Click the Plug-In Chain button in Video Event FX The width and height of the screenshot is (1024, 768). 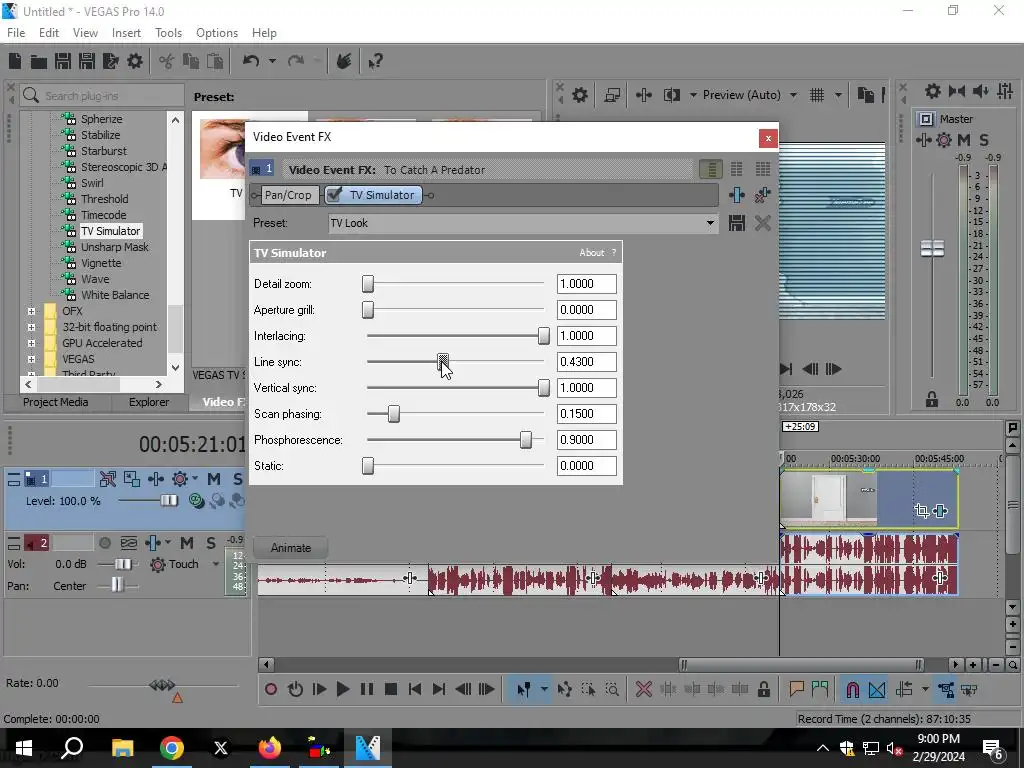click(737, 195)
